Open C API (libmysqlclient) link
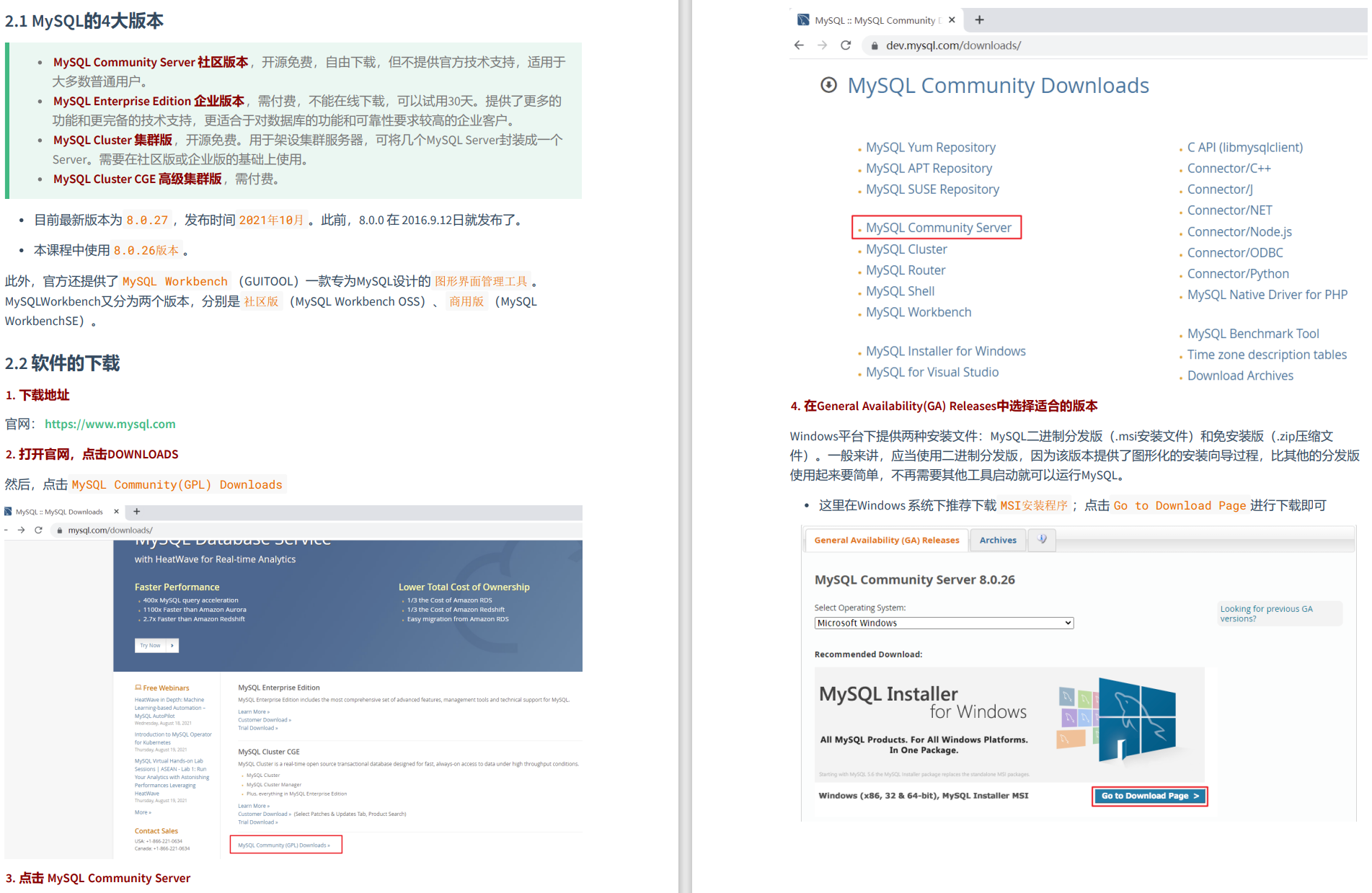 coord(1245,147)
